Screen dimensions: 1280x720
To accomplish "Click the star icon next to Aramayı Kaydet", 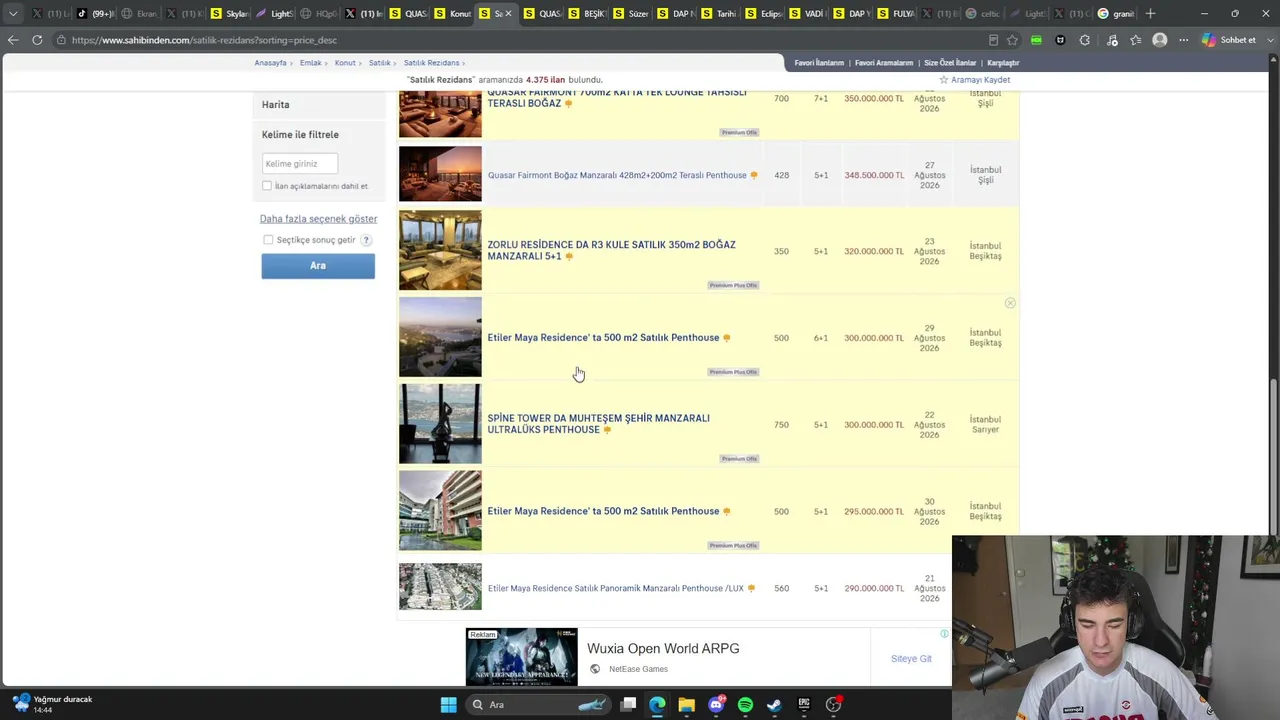I will coord(943,80).
